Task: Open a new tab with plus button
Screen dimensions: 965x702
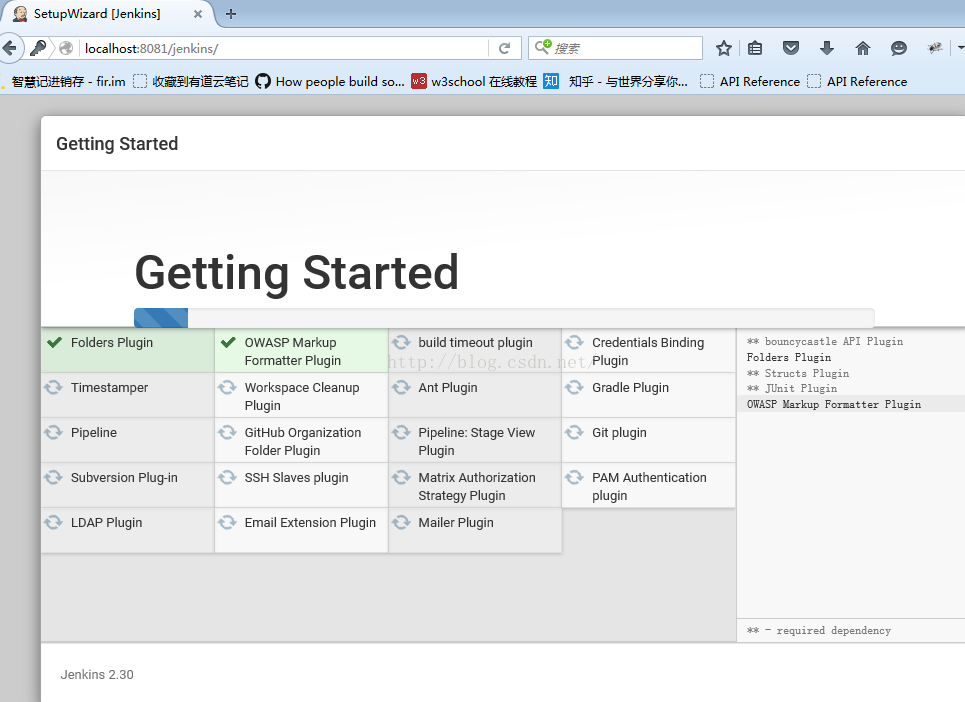Action: [x=231, y=14]
